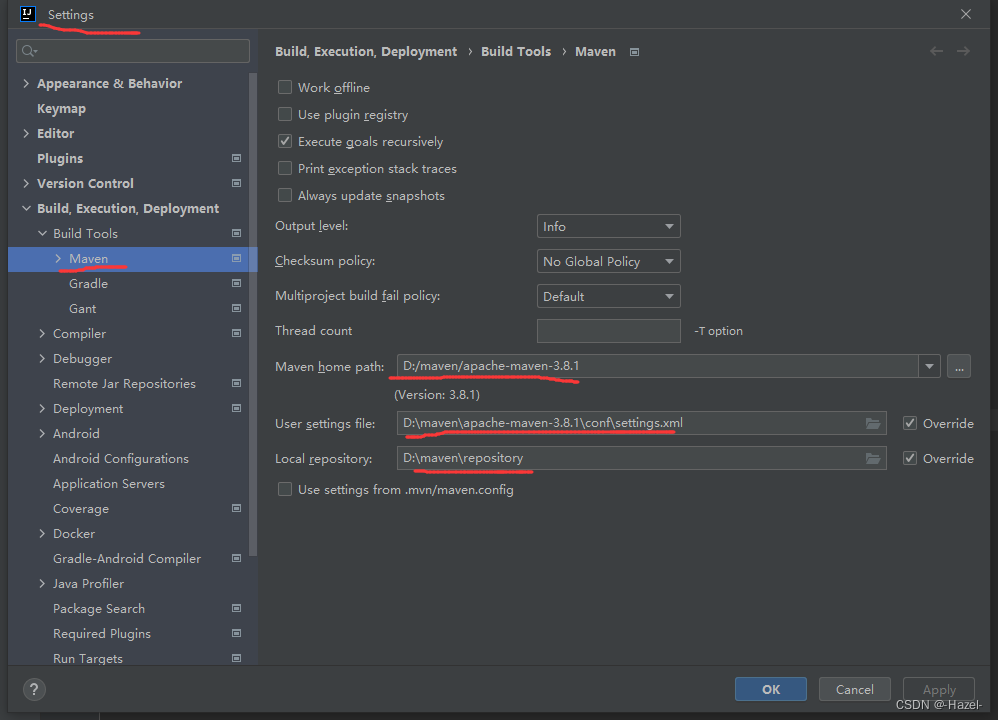The width and height of the screenshot is (998, 720).
Task: Open the gear icon next to Maven tree item
Action: point(236,258)
